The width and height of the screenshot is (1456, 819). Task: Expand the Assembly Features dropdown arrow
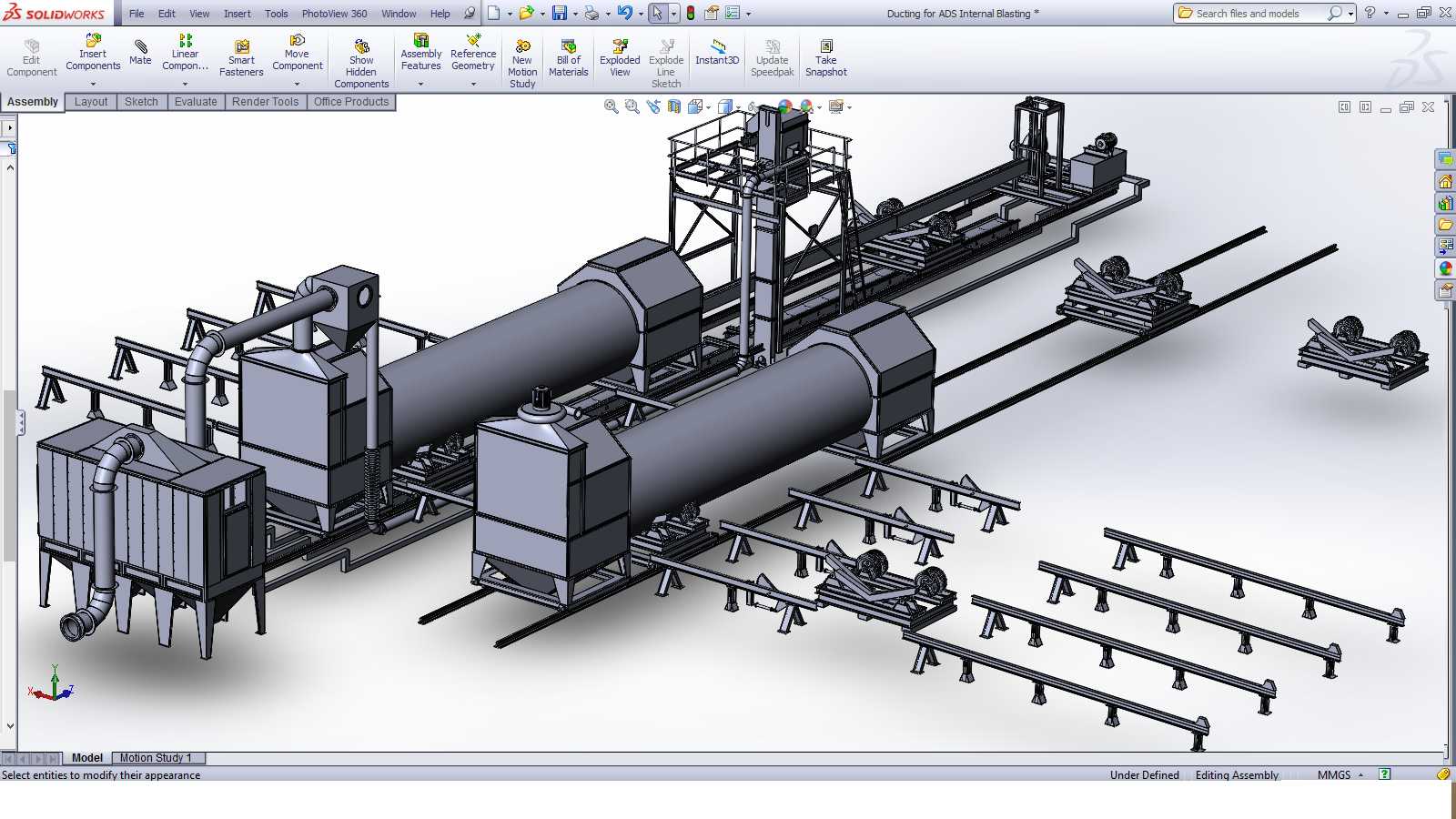(420, 84)
